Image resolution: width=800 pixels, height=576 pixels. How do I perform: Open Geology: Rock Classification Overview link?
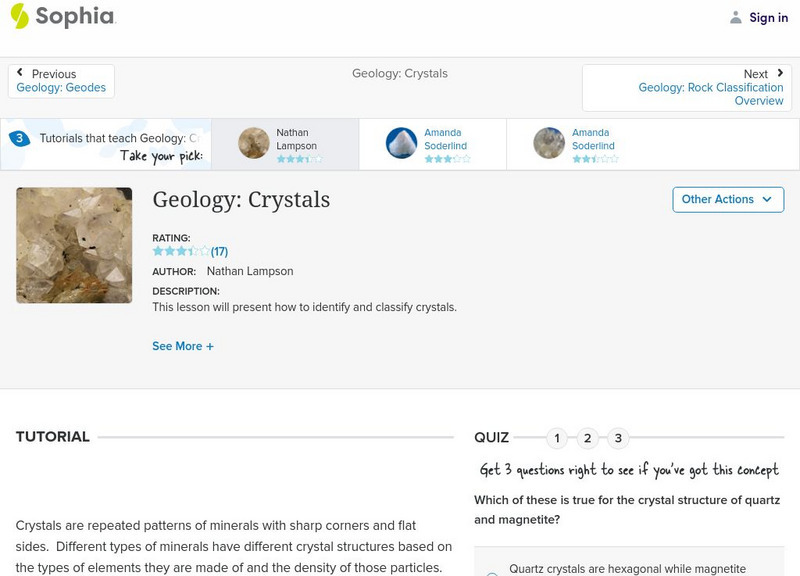[711, 94]
